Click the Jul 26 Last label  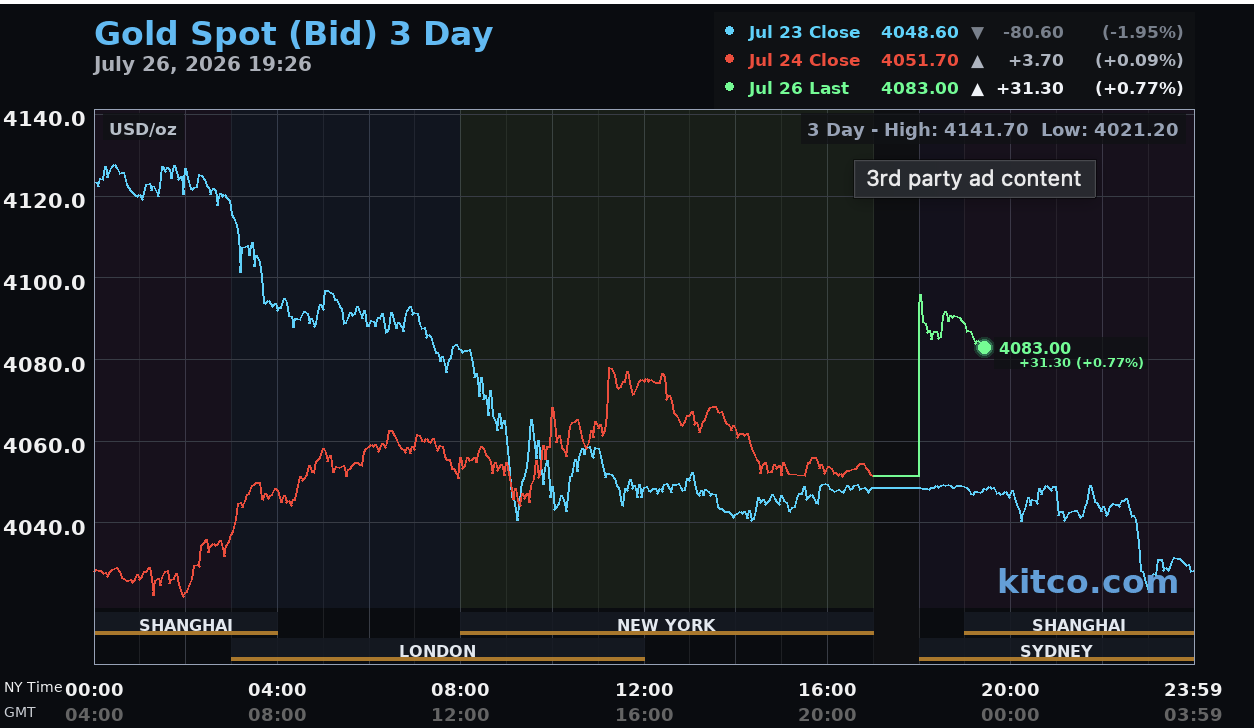(x=798, y=88)
